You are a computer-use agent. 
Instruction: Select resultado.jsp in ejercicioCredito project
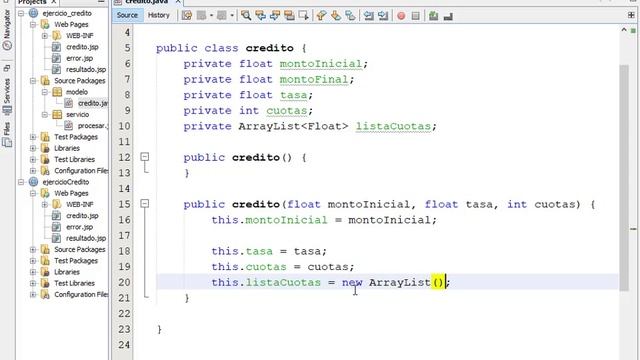click(86, 238)
